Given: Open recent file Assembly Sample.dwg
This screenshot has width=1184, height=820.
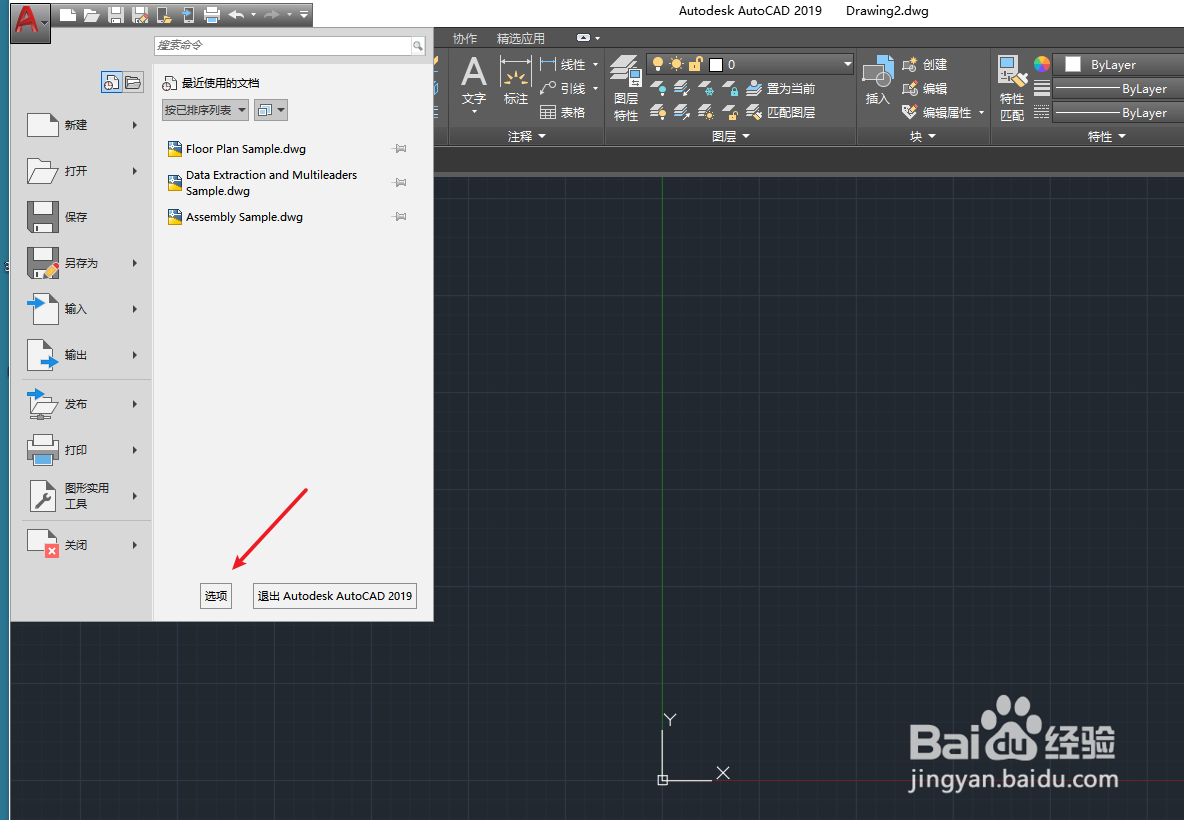Looking at the screenshot, I should [x=245, y=217].
